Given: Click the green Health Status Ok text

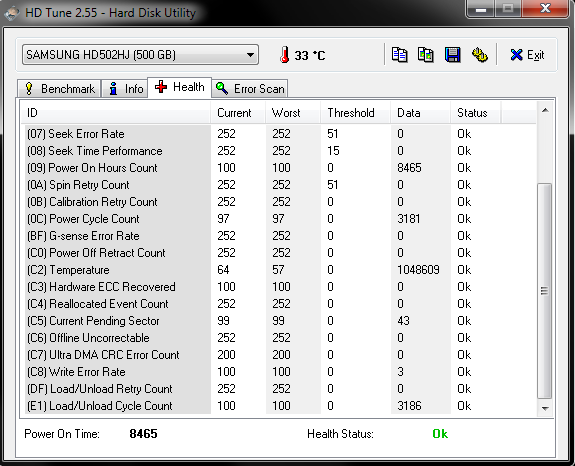Looking at the screenshot, I should coord(440,434).
